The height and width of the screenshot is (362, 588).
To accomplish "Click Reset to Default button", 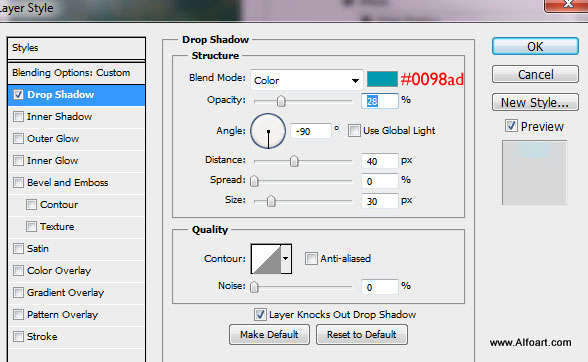I will (x=362, y=334).
